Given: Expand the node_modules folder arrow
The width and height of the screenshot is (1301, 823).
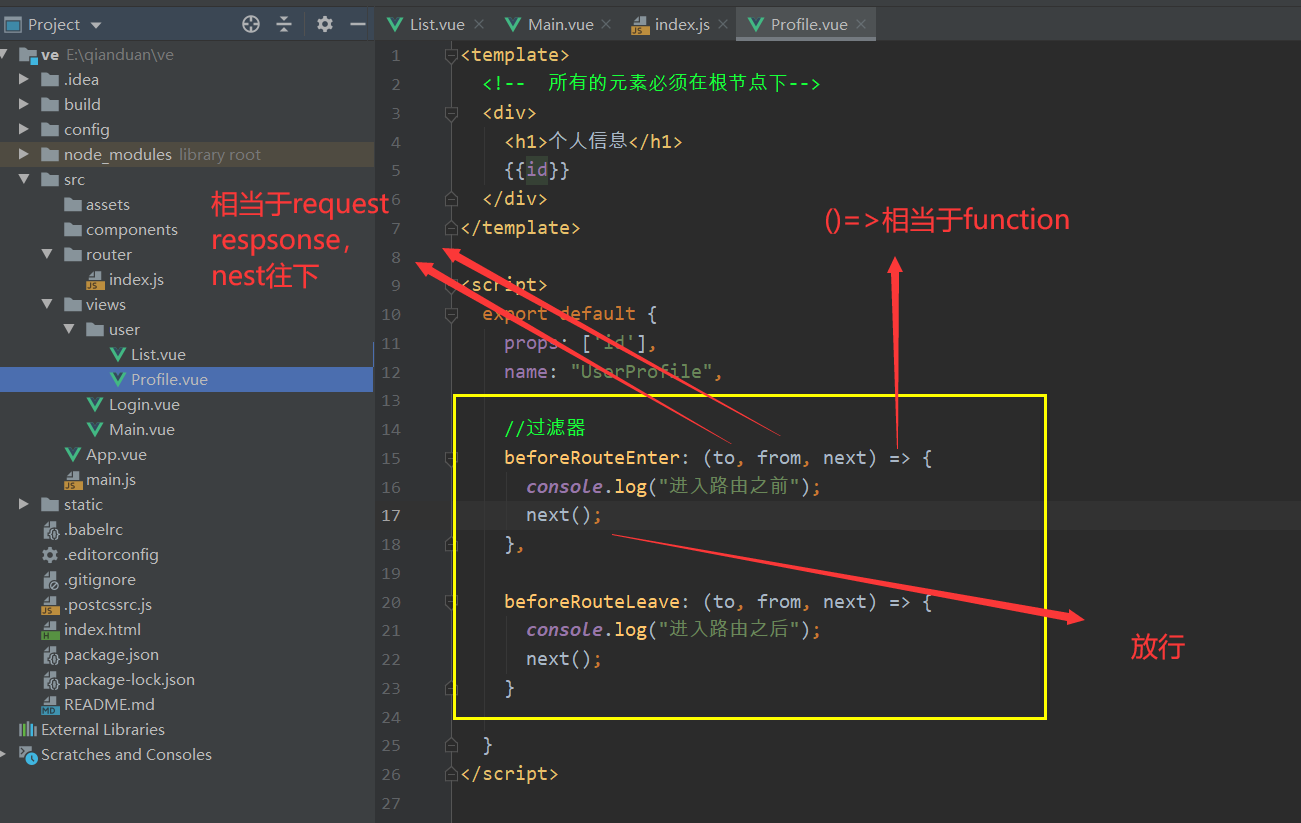Looking at the screenshot, I should pyautogui.click(x=24, y=154).
